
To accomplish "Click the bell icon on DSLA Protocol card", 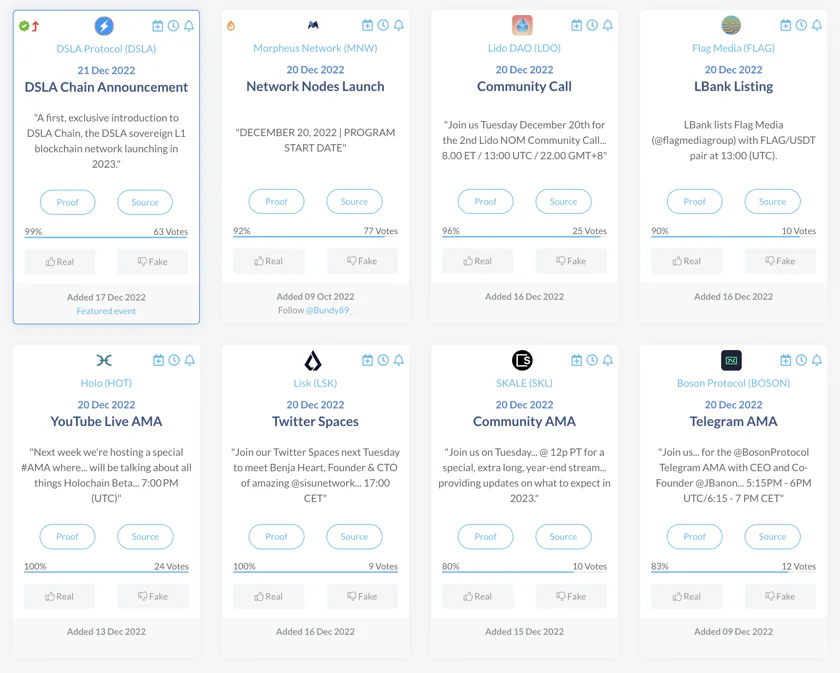I will coord(189,26).
